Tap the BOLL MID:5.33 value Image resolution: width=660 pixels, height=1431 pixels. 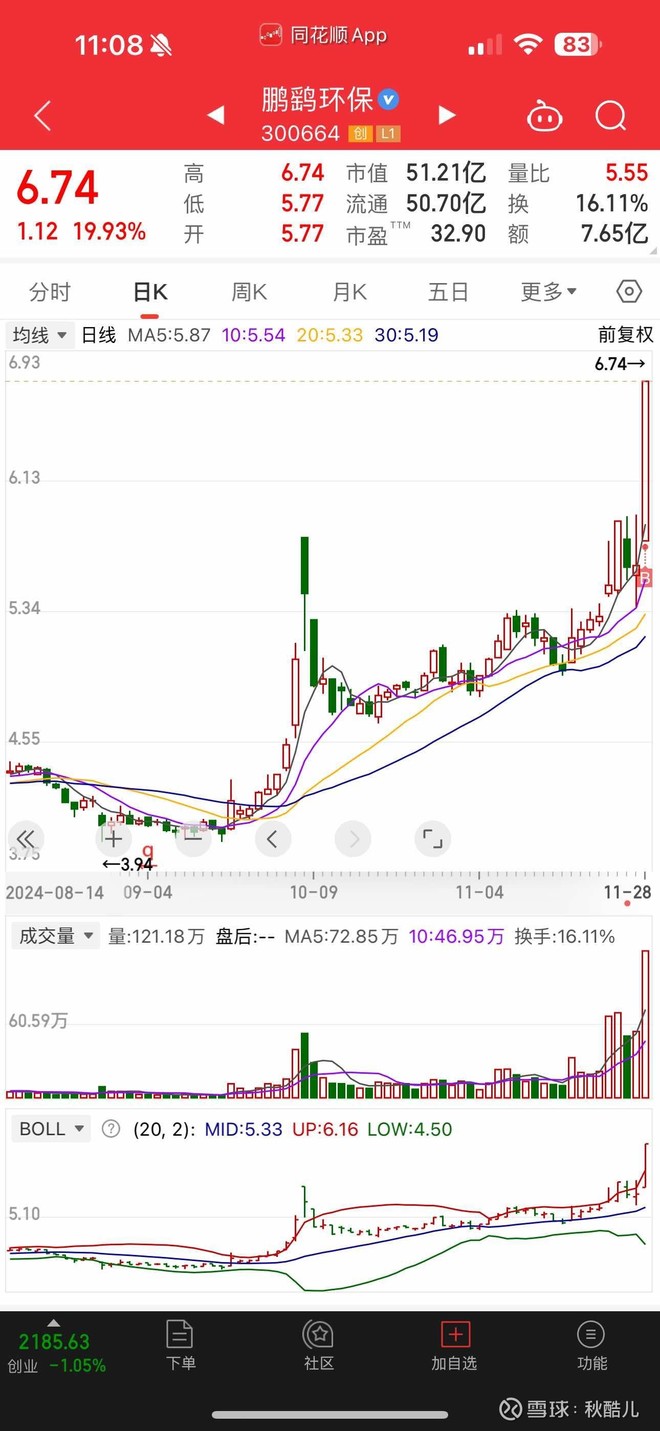[x=244, y=1129]
